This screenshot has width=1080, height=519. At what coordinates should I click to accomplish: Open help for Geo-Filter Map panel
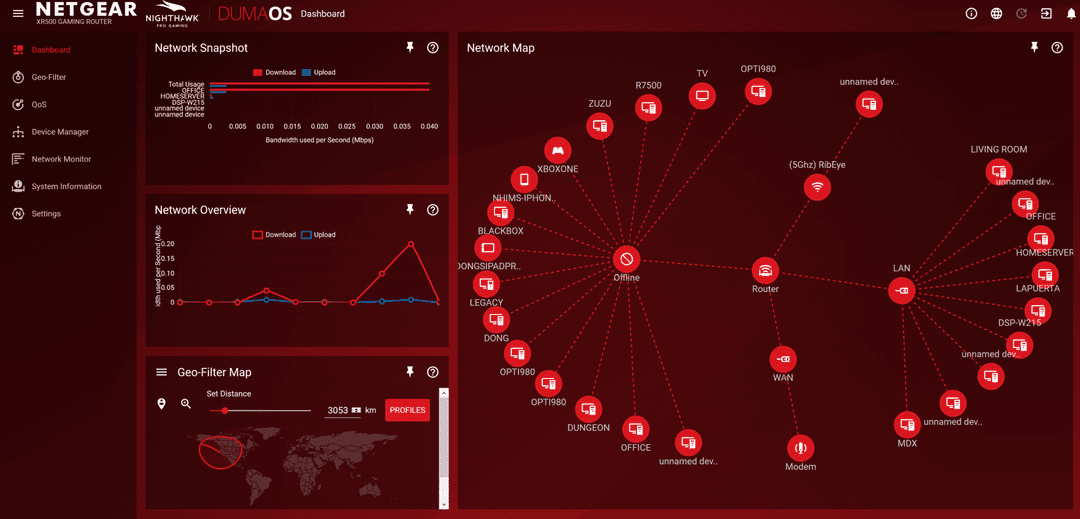(433, 372)
